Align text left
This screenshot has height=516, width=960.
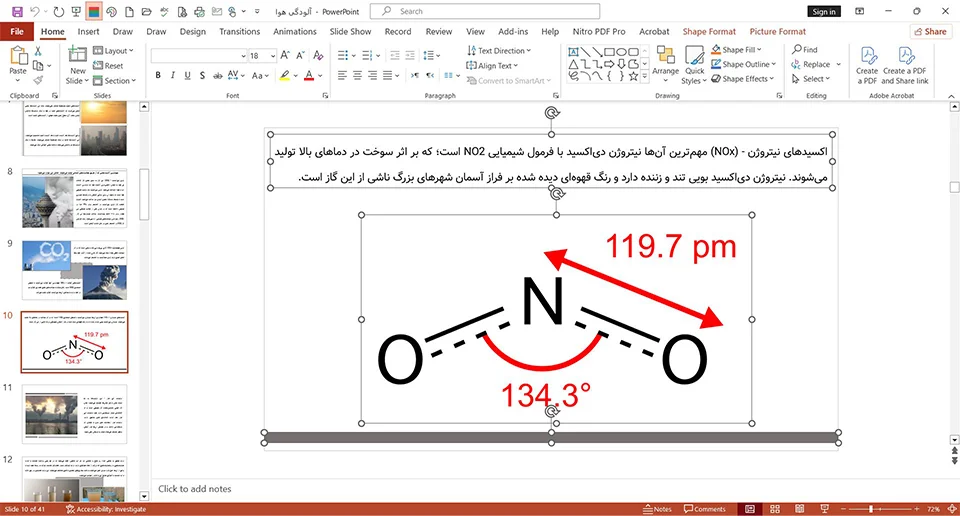pyautogui.click(x=342, y=75)
